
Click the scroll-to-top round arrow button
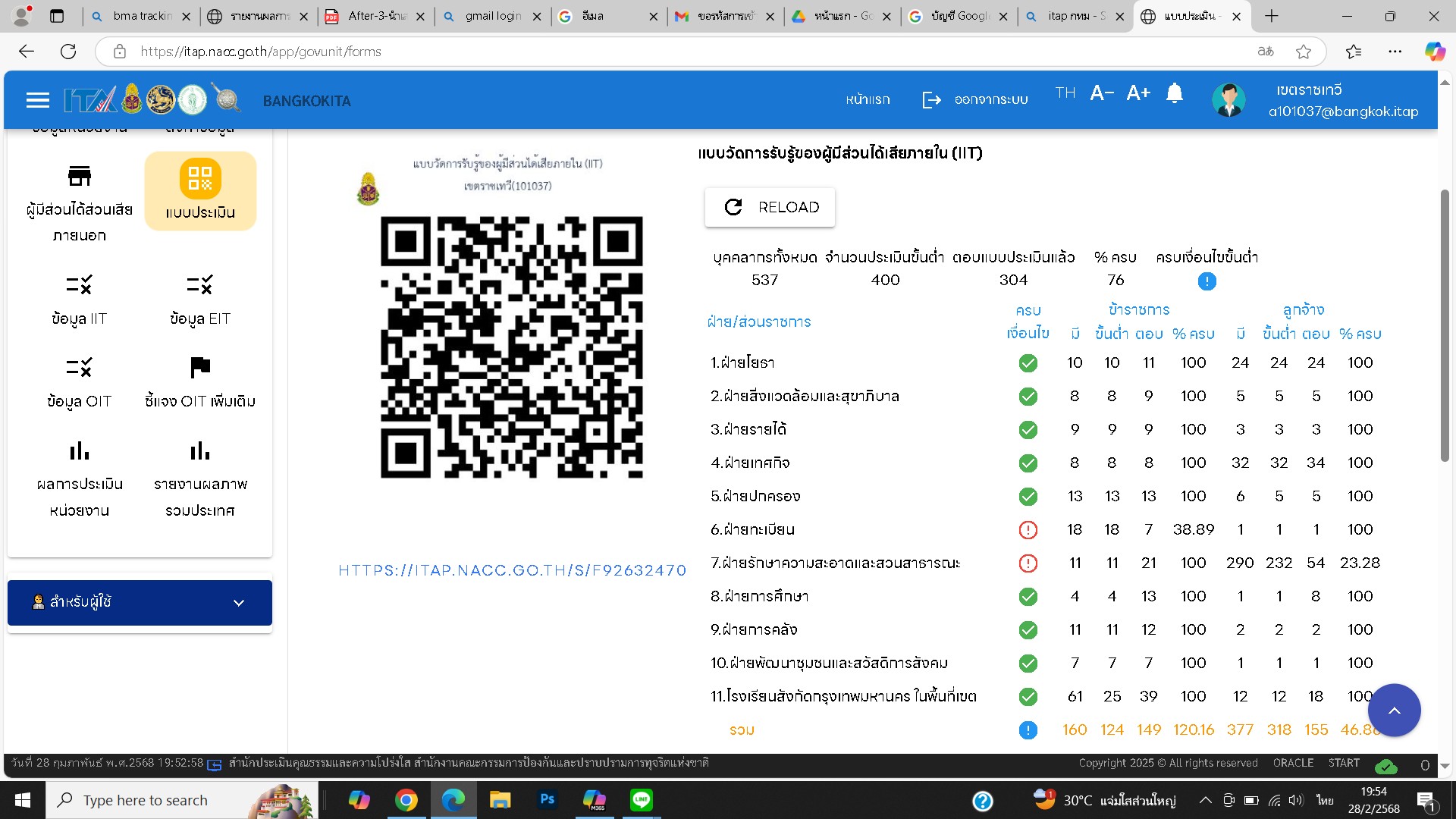click(1393, 711)
